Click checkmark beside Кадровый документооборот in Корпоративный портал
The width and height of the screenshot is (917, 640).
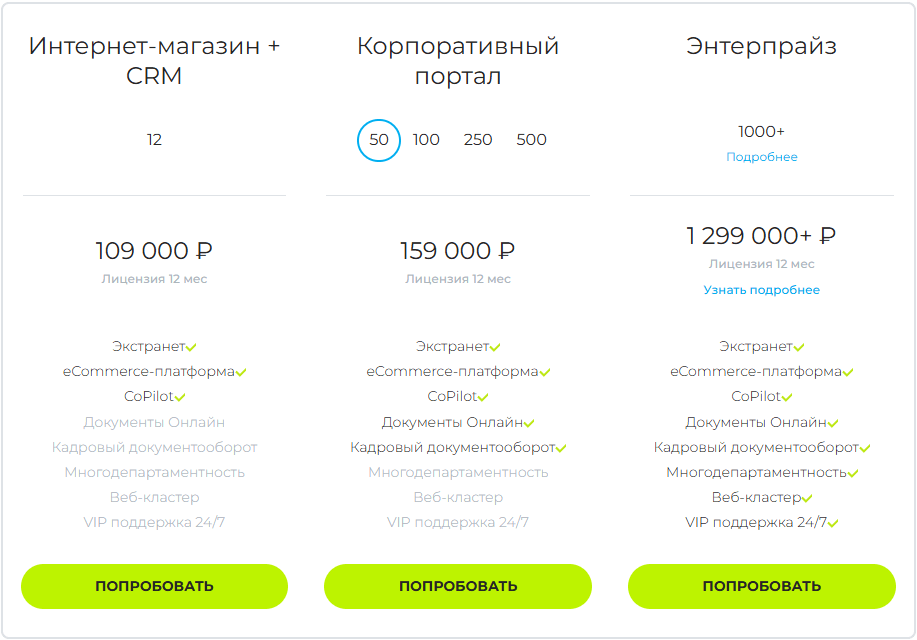pos(561,449)
